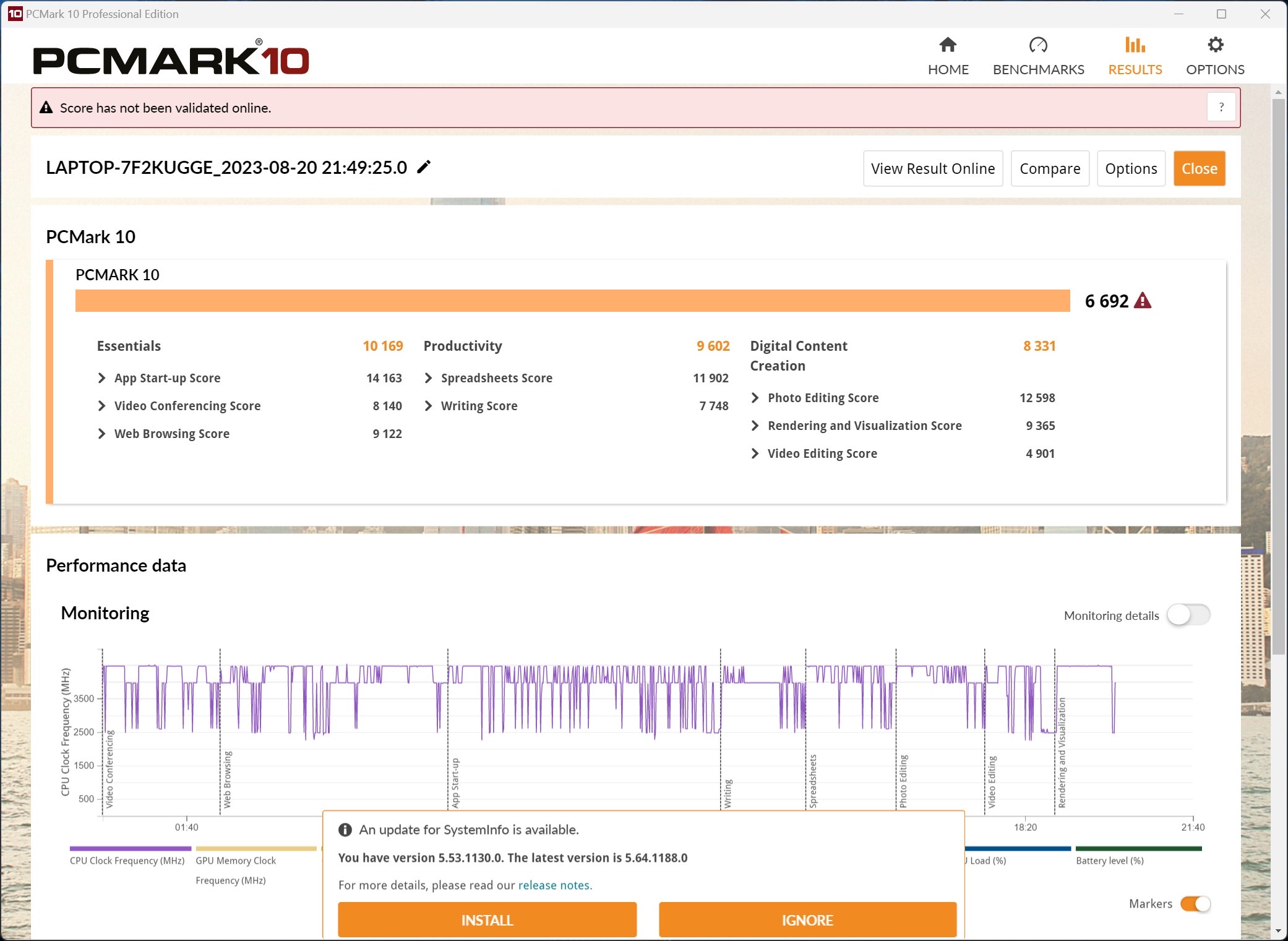This screenshot has width=1288, height=941.
Task: Open the Home section via house icon
Action: tap(948, 45)
